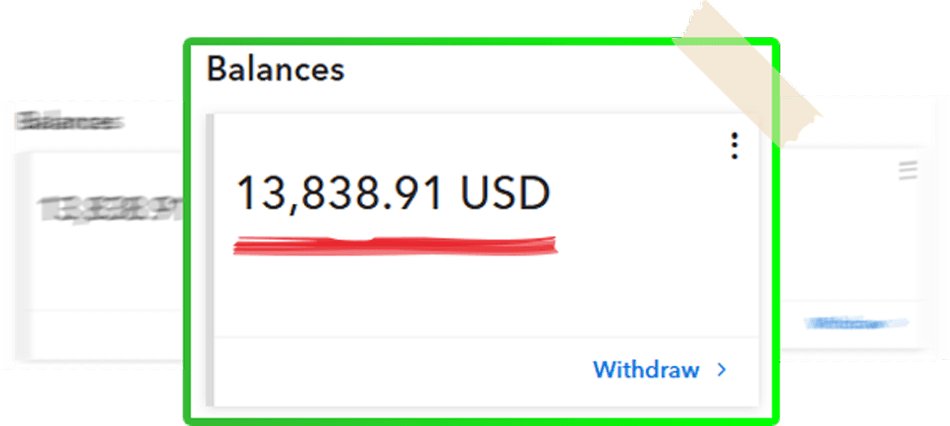Image resolution: width=950 pixels, height=426 pixels.
Task: Open the three-dot menu on balance card
Action: [734, 147]
